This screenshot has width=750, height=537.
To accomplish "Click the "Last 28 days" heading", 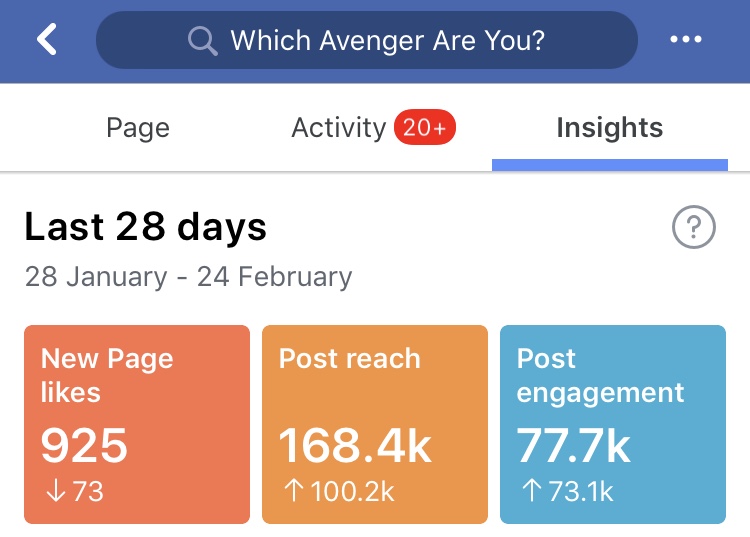I will [x=146, y=228].
